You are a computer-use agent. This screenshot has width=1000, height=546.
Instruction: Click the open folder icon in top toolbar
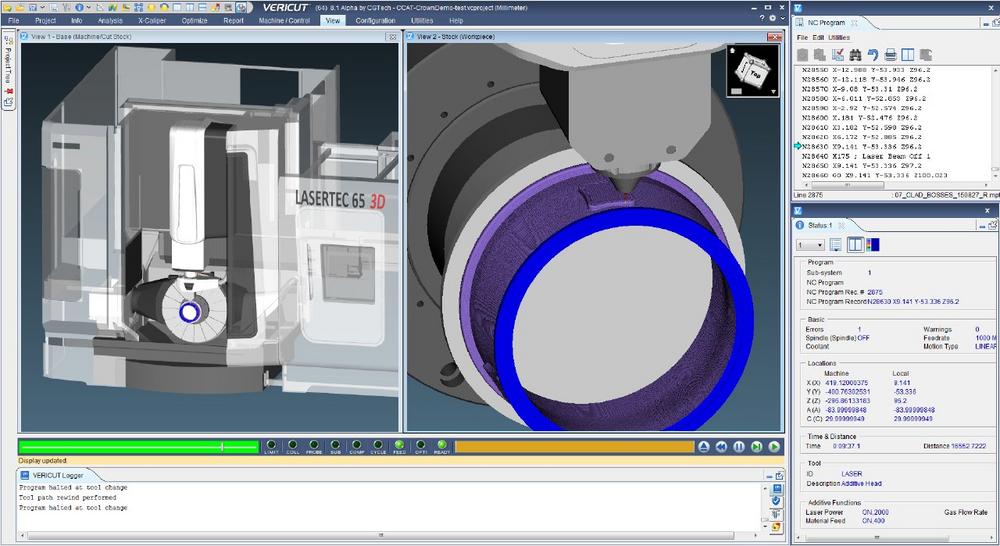(20, 7)
